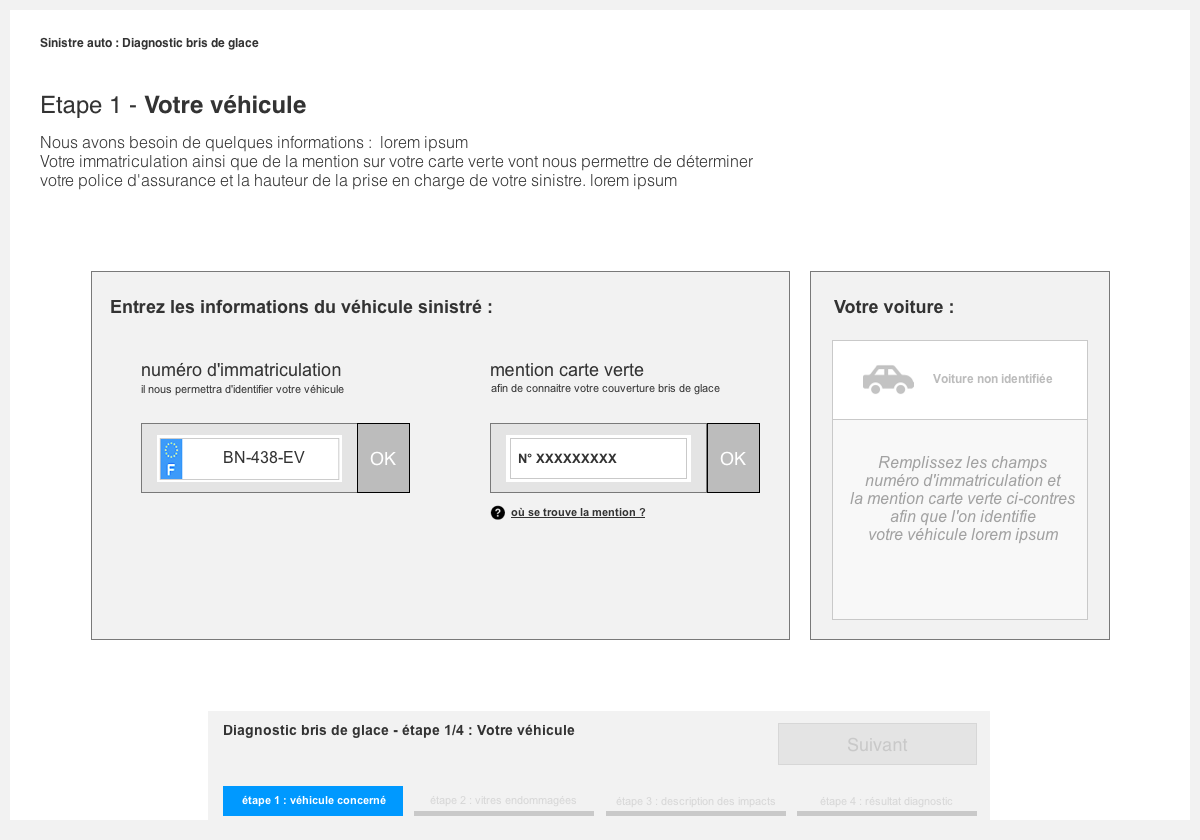Click the Suivant button

(877, 744)
